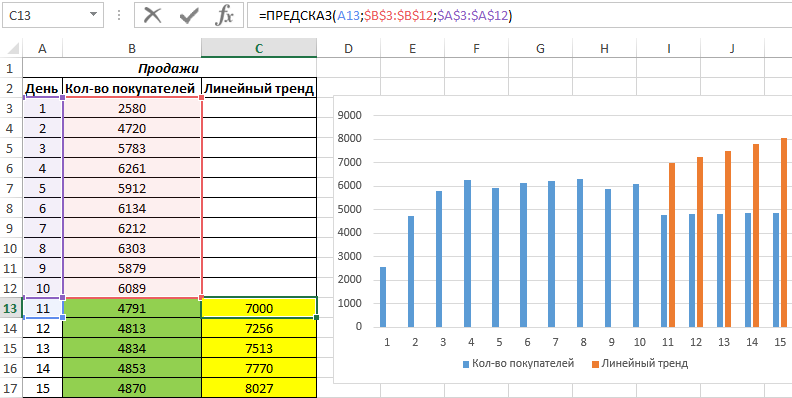This screenshot has width=792, height=398.
Task: Select column B header
Action: pos(132,48)
